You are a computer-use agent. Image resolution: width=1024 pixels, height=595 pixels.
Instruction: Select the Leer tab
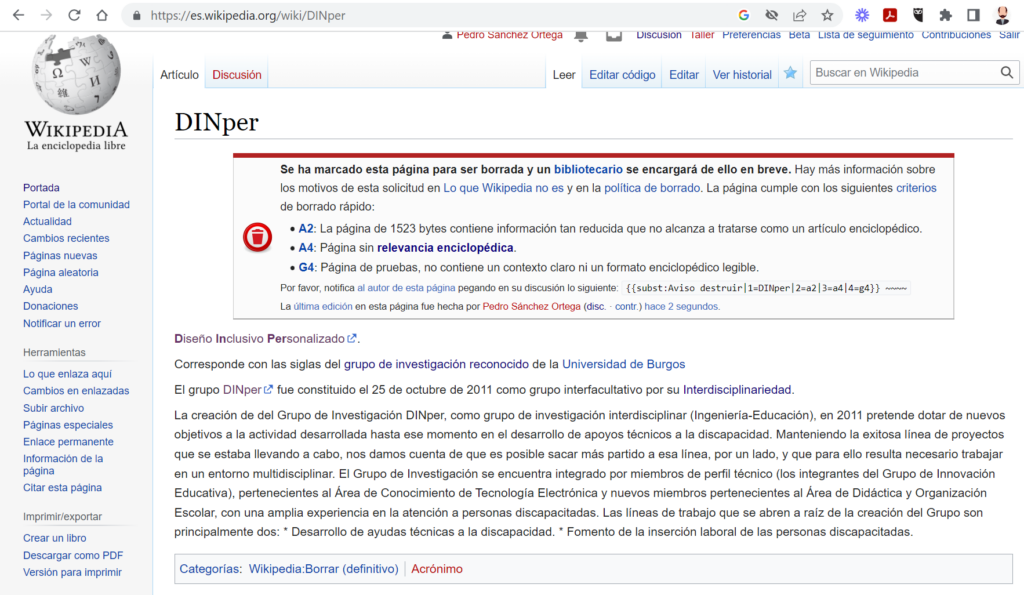(x=564, y=74)
